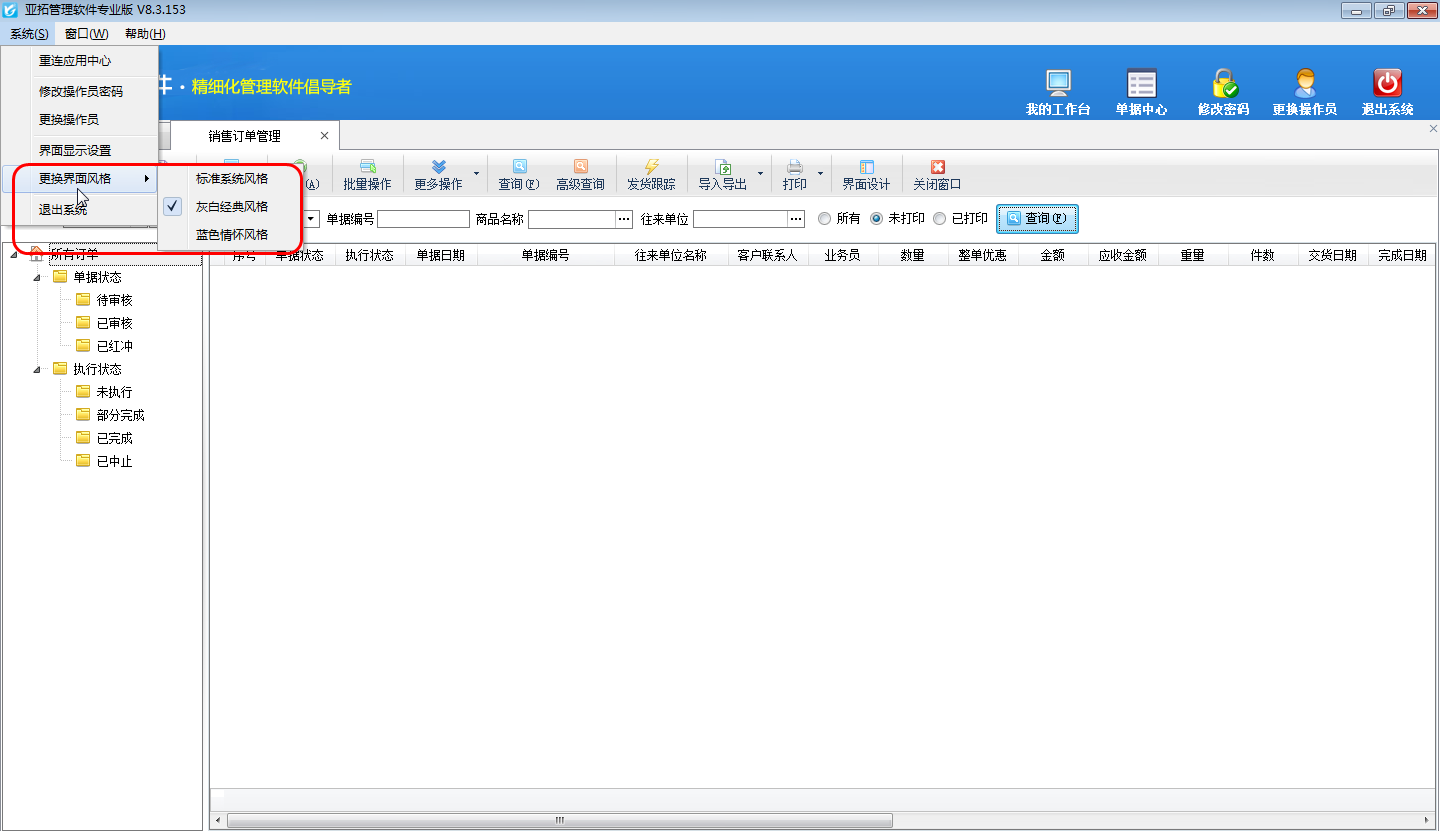Click the 更换操作员 user icon
The height and width of the screenshot is (831, 1440).
[x=1304, y=84]
